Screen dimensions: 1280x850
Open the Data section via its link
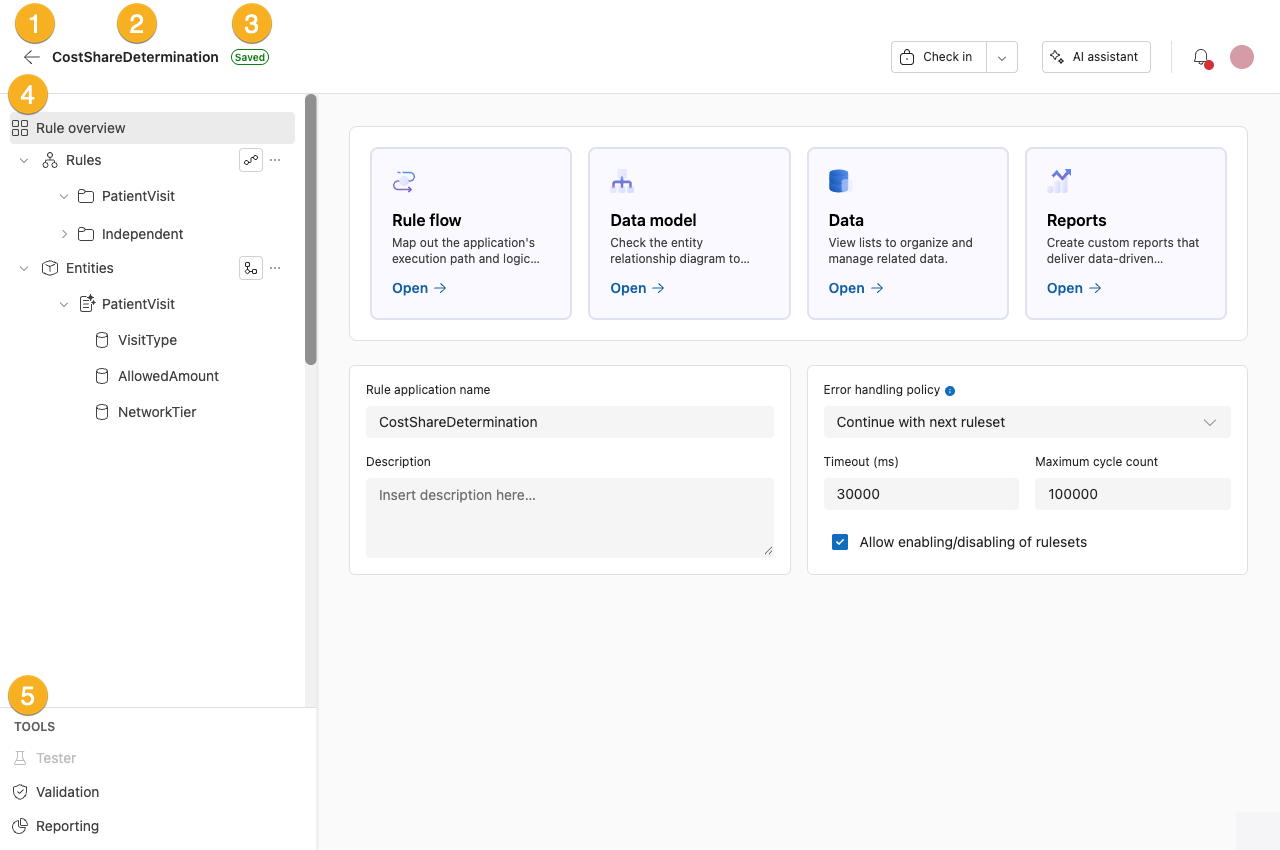pos(848,288)
